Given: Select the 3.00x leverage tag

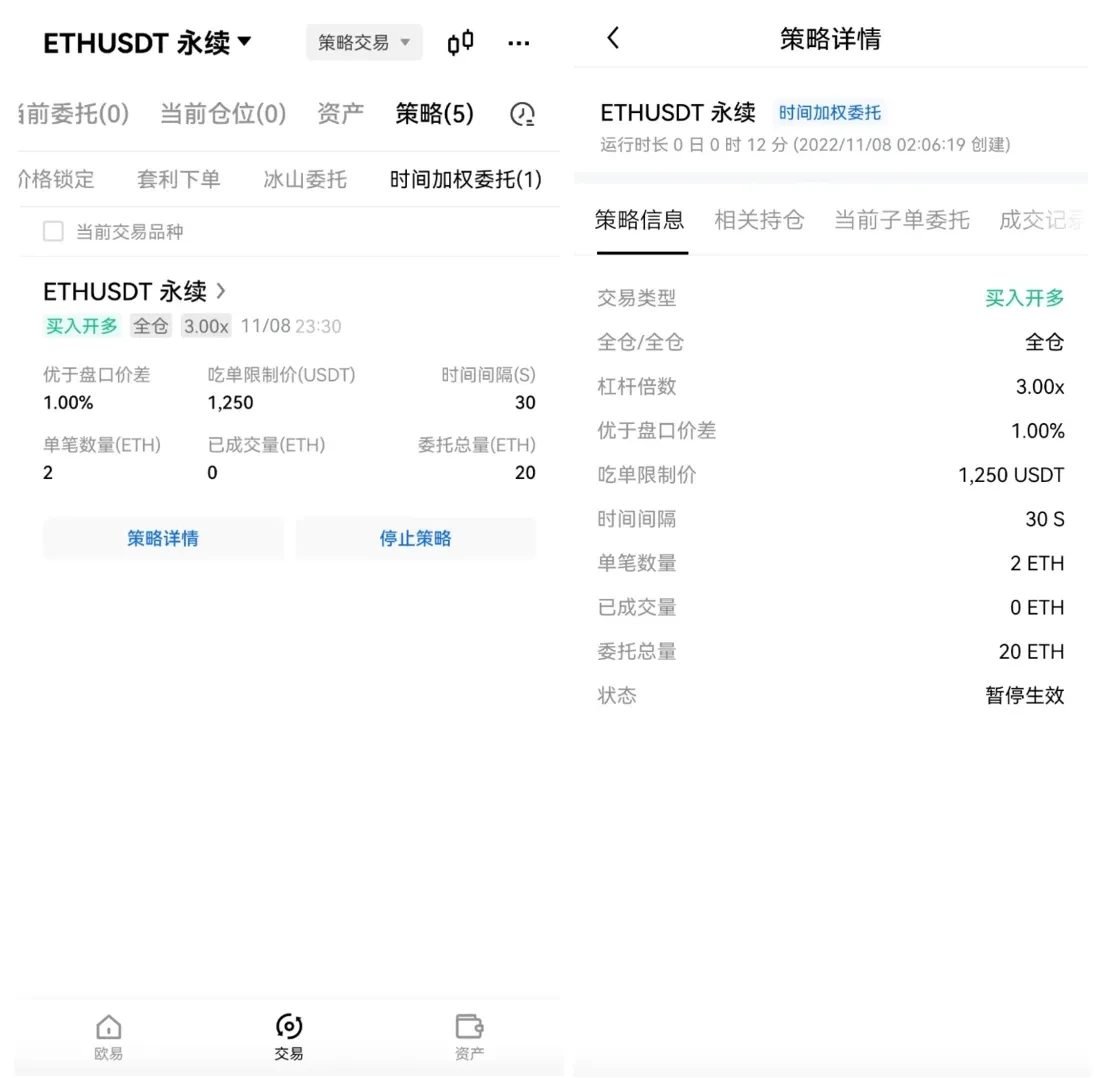Looking at the screenshot, I should [x=205, y=325].
